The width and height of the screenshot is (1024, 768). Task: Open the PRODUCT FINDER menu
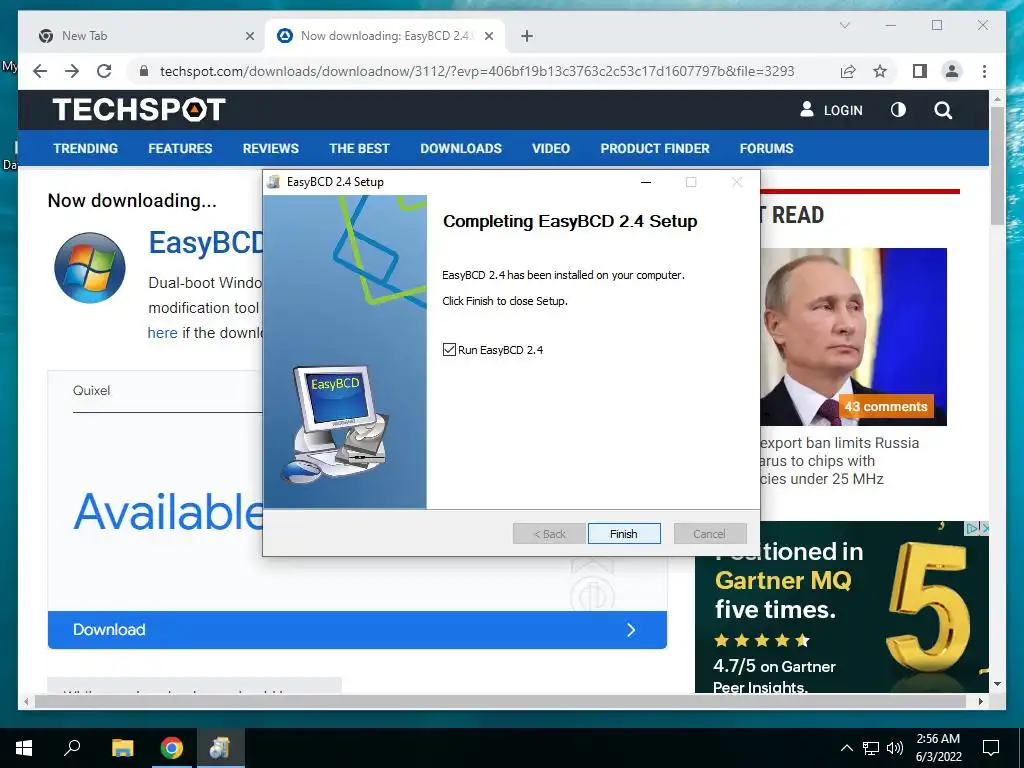point(655,148)
